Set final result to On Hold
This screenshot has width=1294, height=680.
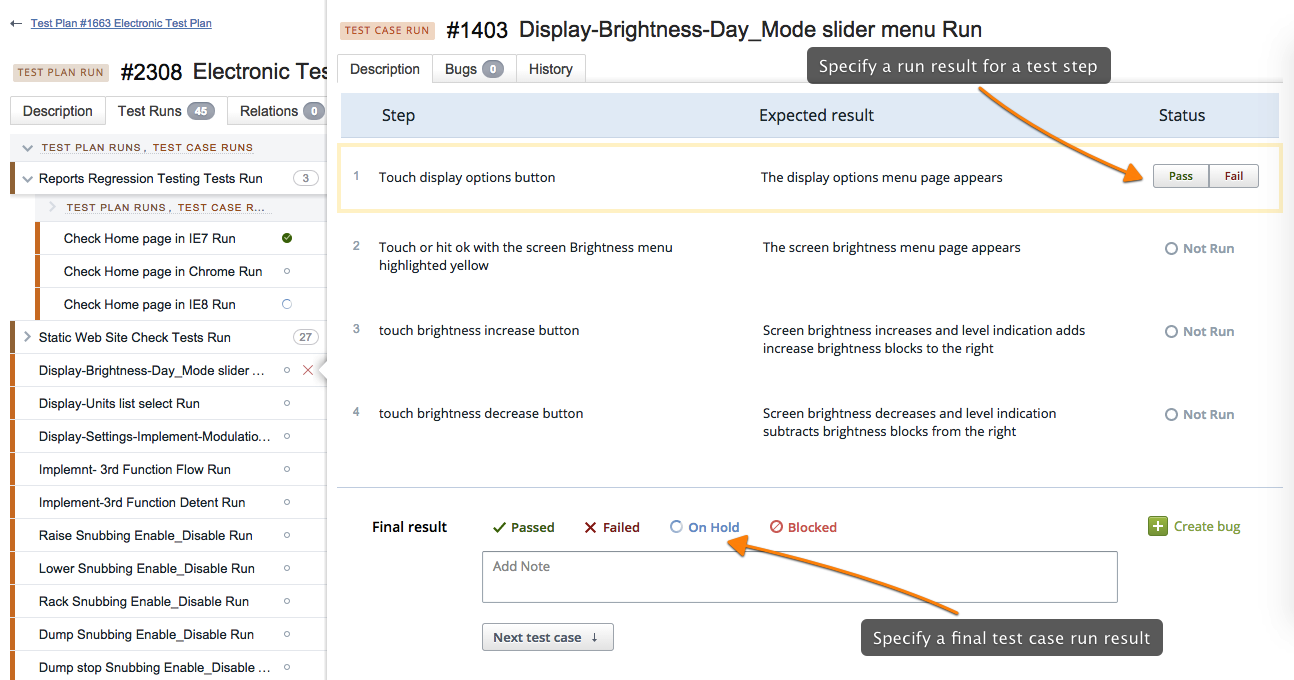[704, 527]
